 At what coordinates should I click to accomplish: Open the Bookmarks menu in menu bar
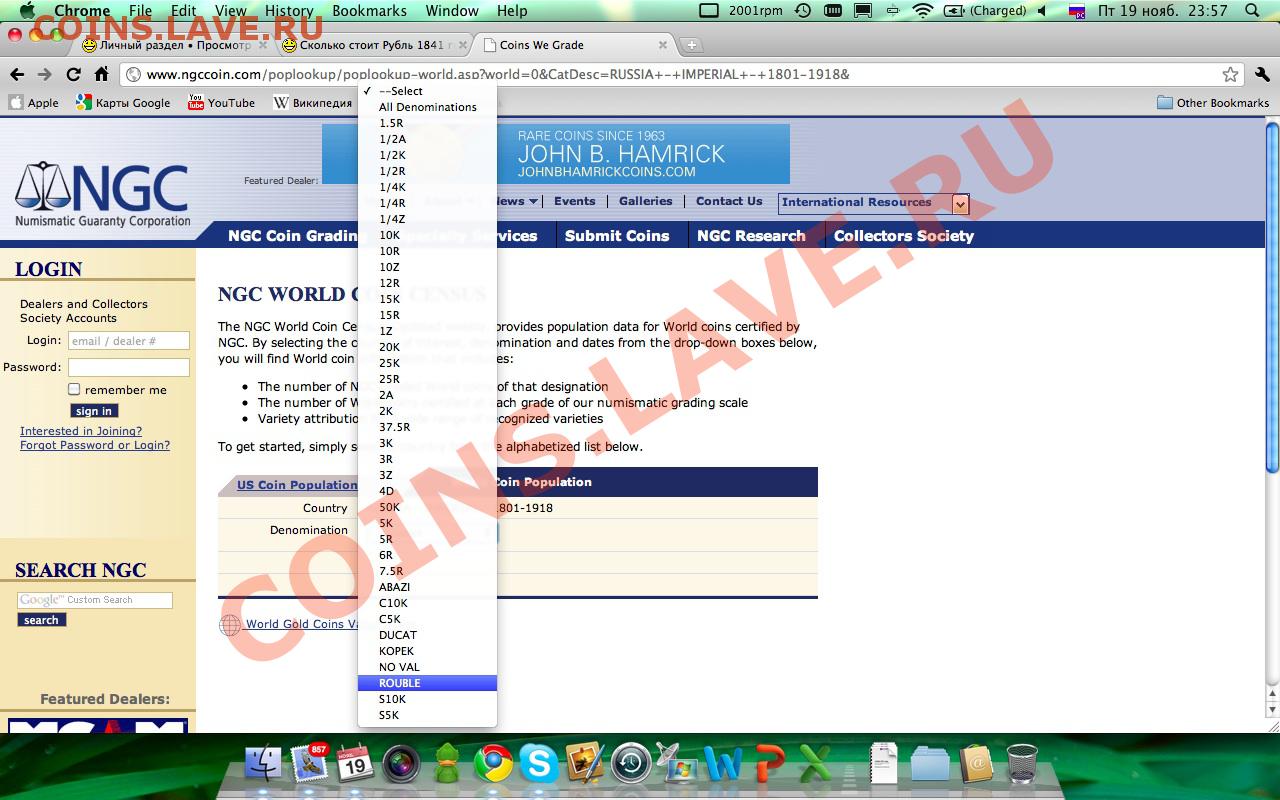[x=370, y=11]
